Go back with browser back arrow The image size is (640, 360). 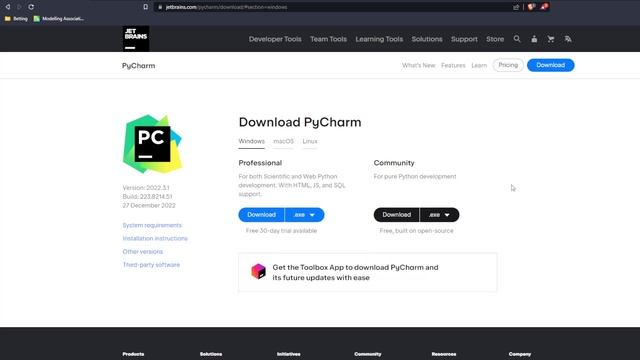[x=7, y=7]
